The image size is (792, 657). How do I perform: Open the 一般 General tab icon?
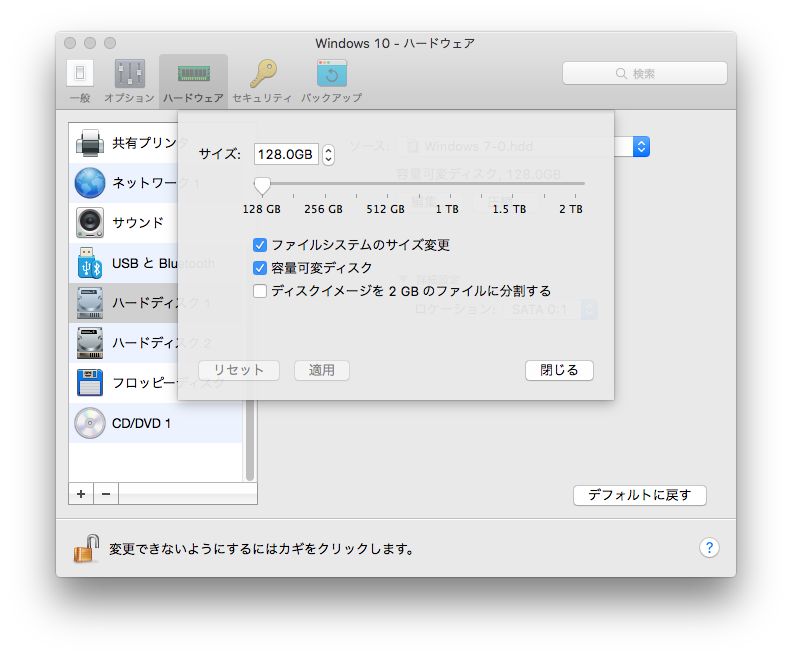point(80,74)
